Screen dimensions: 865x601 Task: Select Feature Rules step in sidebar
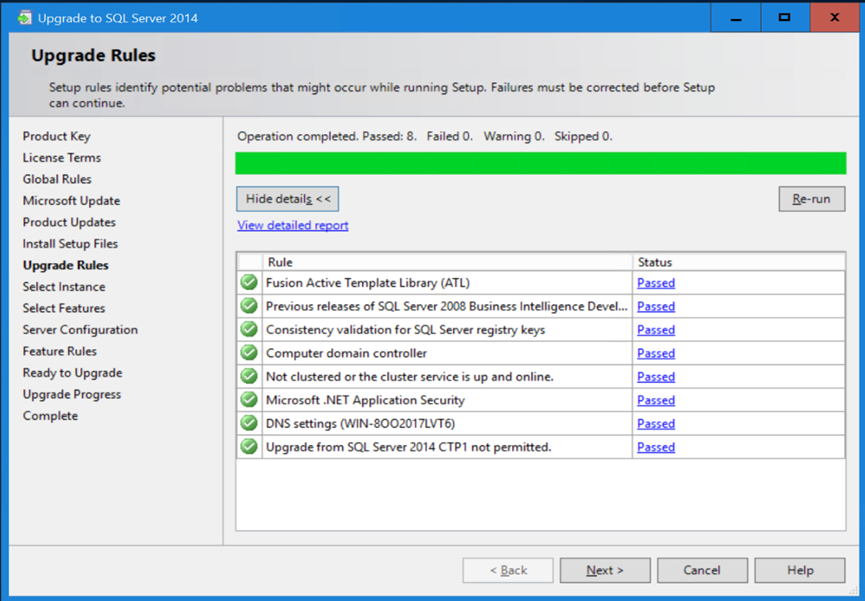[x=60, y=352]
